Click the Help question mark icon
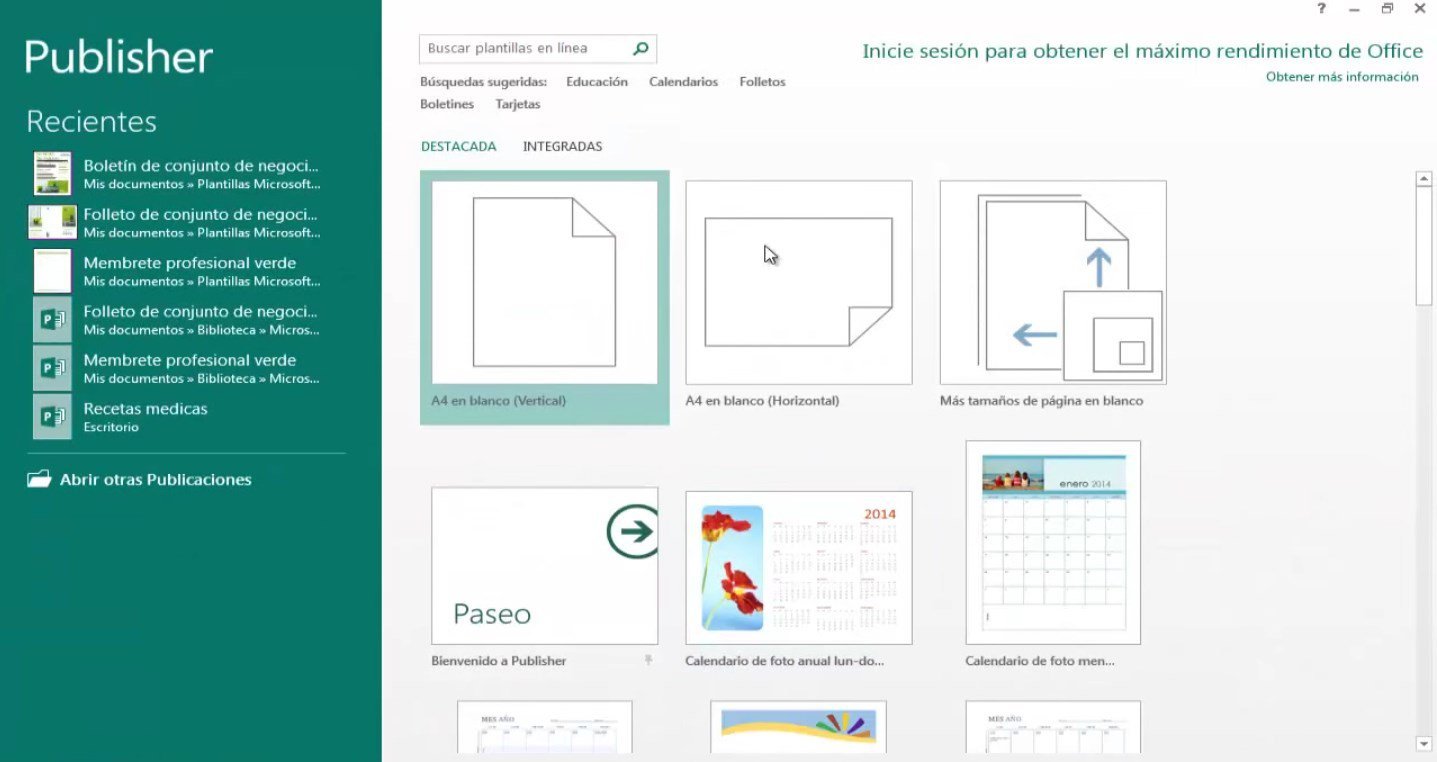 [x=1321, y=9]
